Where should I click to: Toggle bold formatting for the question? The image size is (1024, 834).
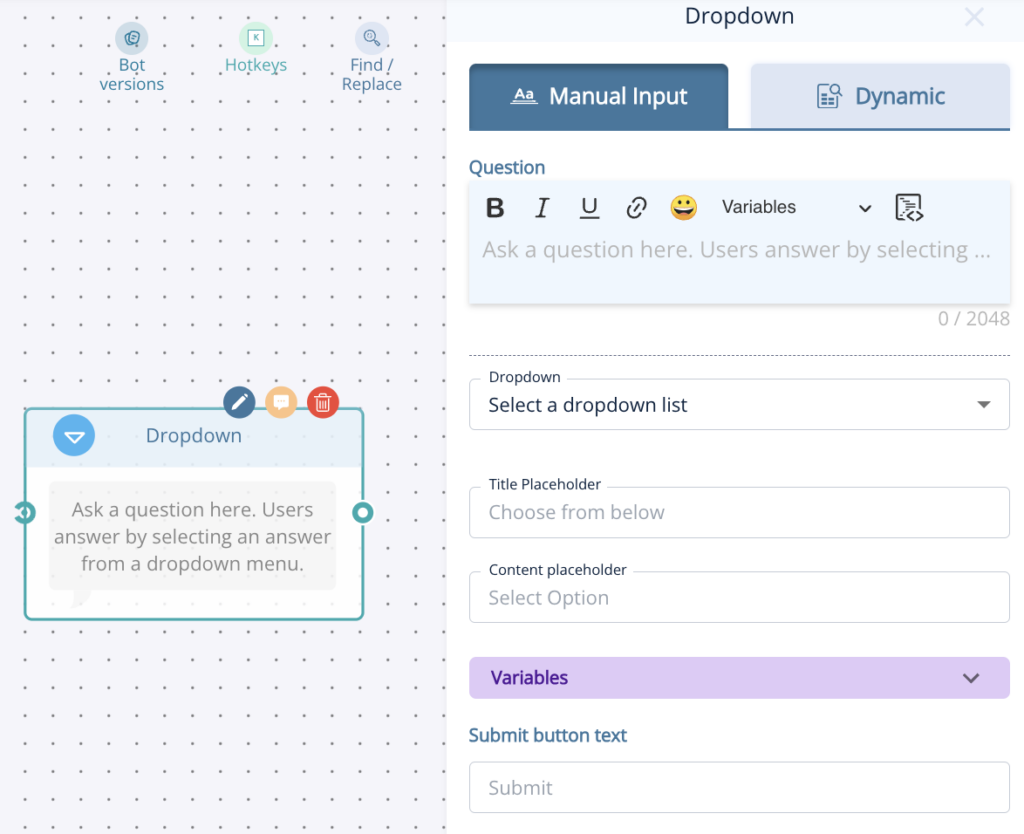(495, 207)
